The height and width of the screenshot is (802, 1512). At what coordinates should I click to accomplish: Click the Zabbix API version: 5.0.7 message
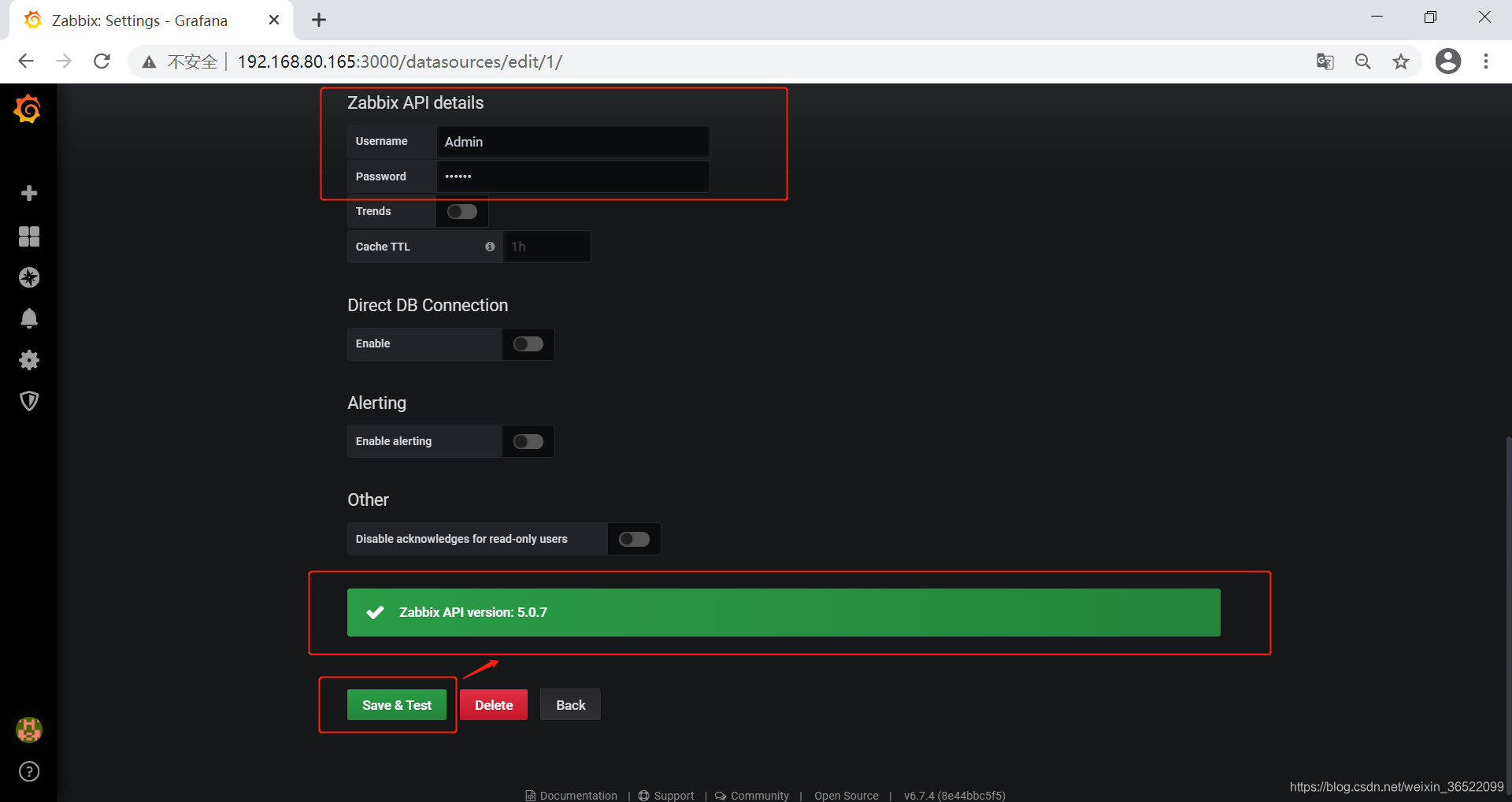point(784,612)
